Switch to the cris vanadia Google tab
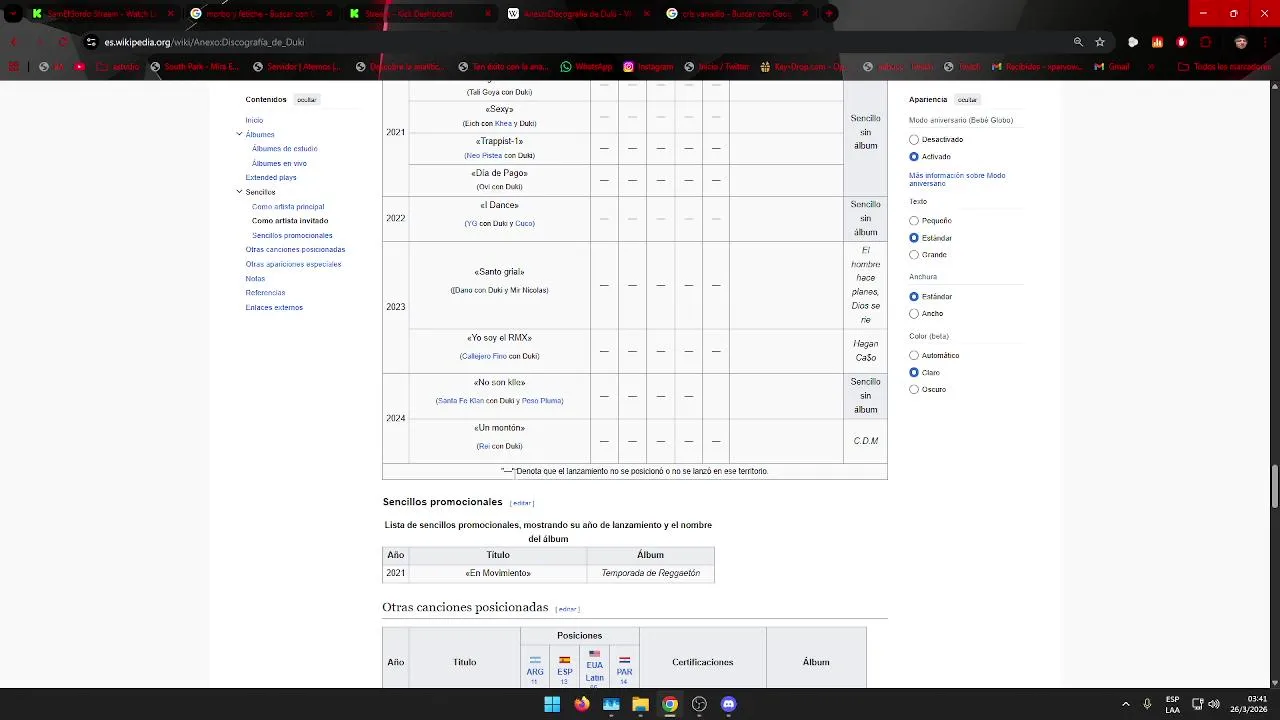1280x720 pixels. (737, 14)
